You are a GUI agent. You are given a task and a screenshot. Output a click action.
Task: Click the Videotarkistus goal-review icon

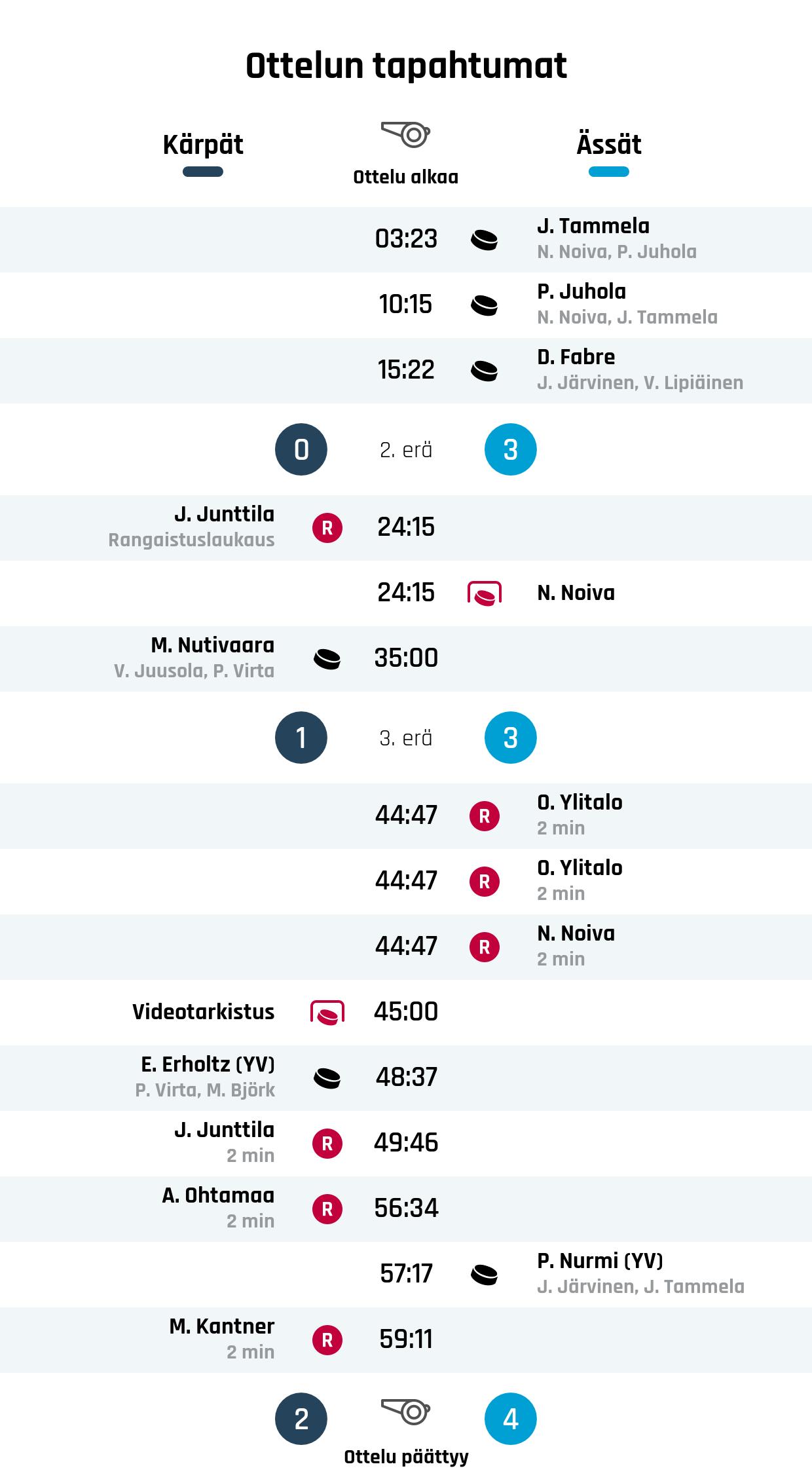[x=327, y=1013]
